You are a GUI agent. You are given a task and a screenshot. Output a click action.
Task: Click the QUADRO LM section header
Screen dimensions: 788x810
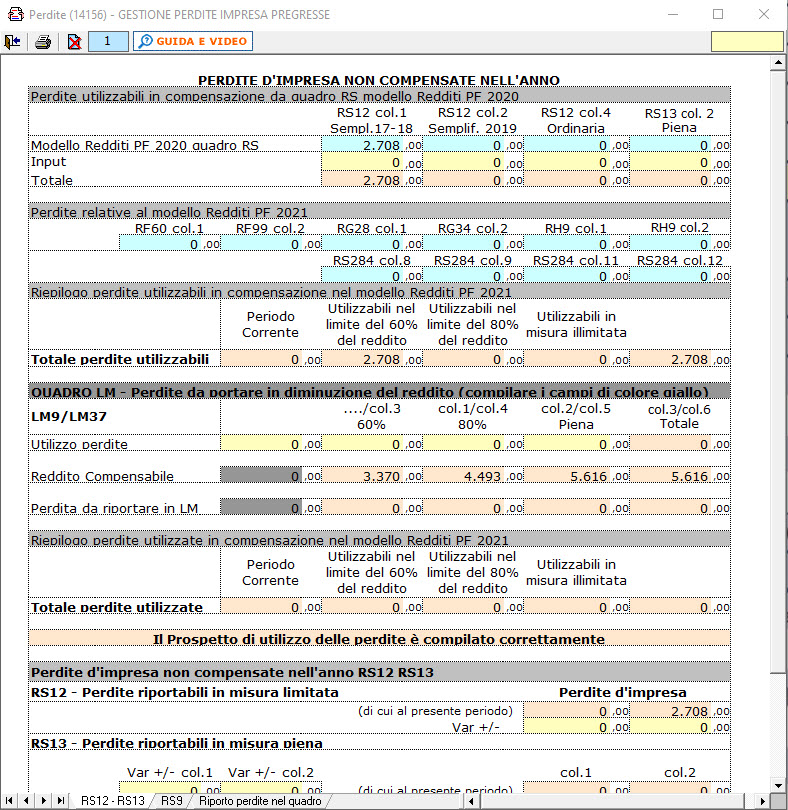pyautogui.click(x=379, y=391)
